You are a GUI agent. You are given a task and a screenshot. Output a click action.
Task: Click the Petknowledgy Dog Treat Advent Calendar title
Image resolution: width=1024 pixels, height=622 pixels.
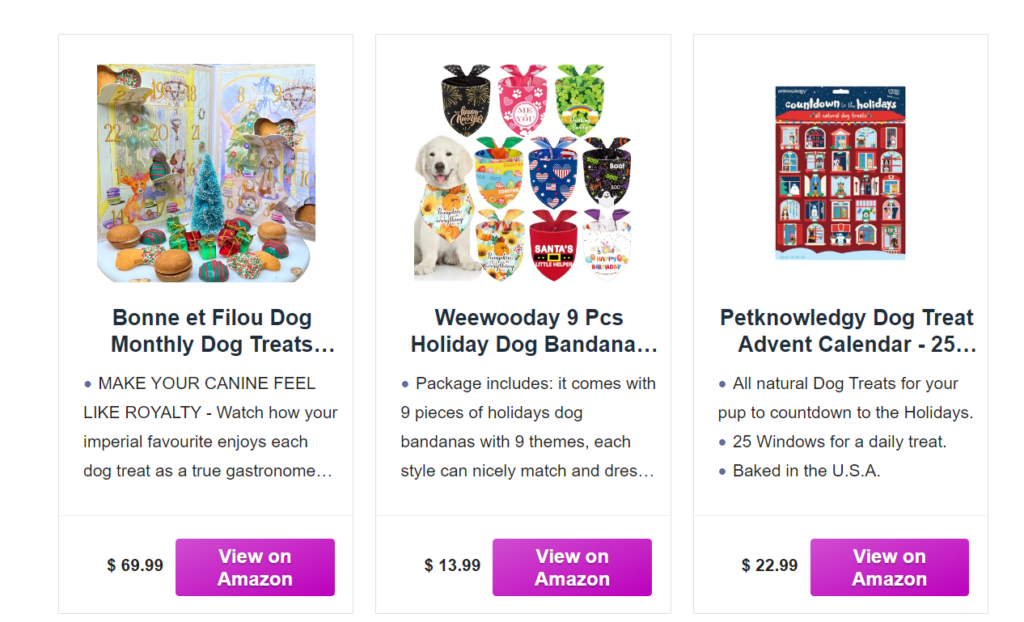tap(847, 331)
